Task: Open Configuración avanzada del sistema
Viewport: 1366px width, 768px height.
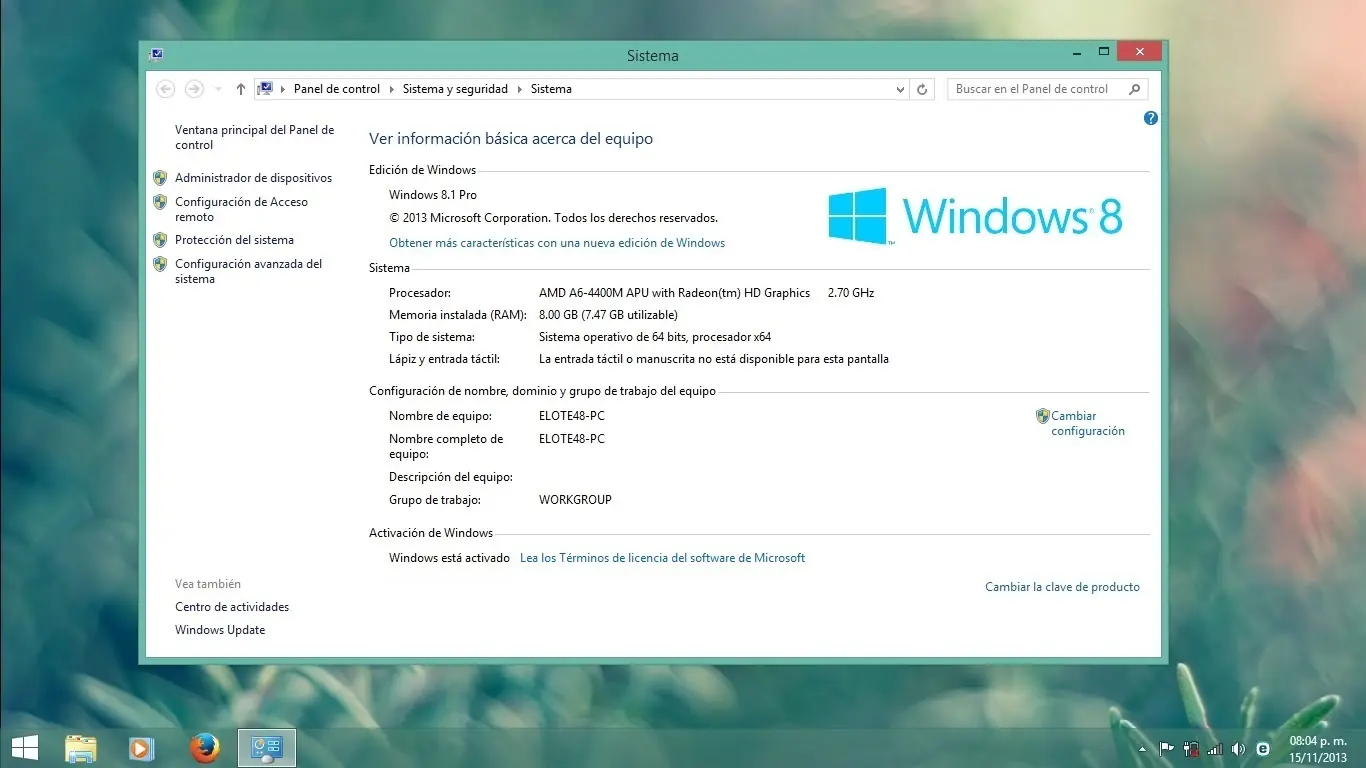Action: [248, 271]
